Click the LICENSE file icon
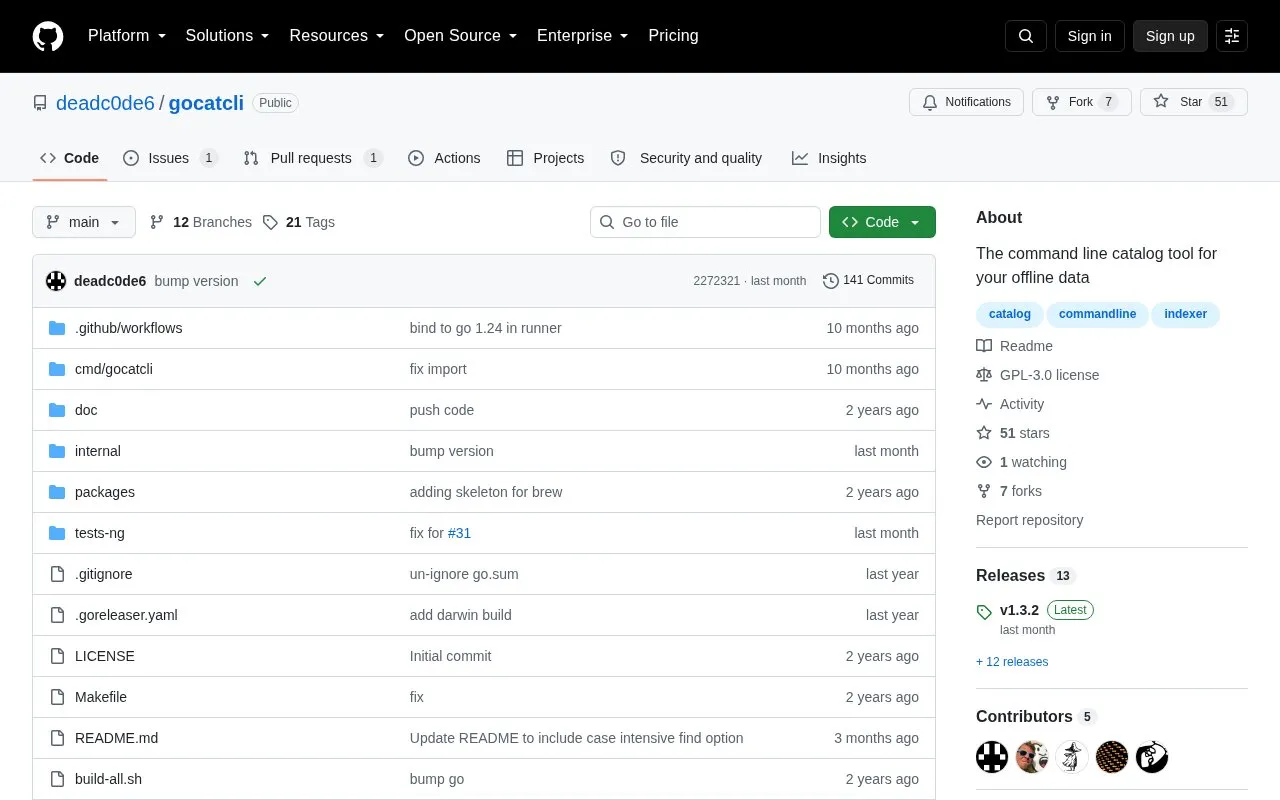This screenshot has height=800, width=1280. 57,656
